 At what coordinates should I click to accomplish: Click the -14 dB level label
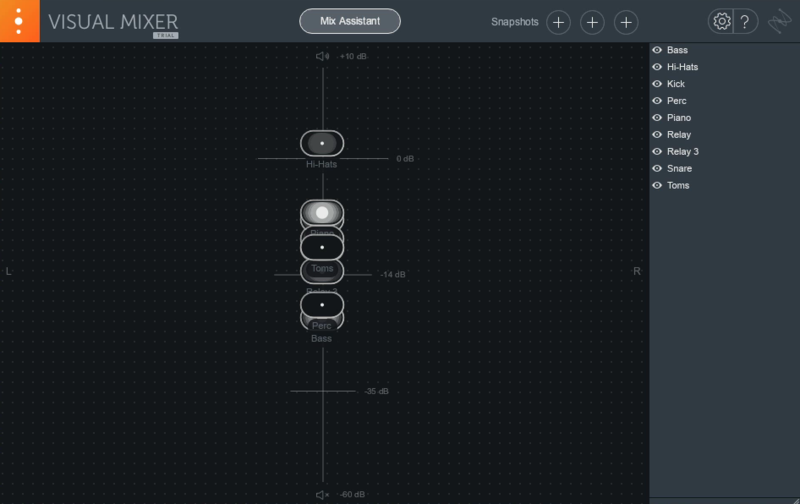(x=393, y=274)
